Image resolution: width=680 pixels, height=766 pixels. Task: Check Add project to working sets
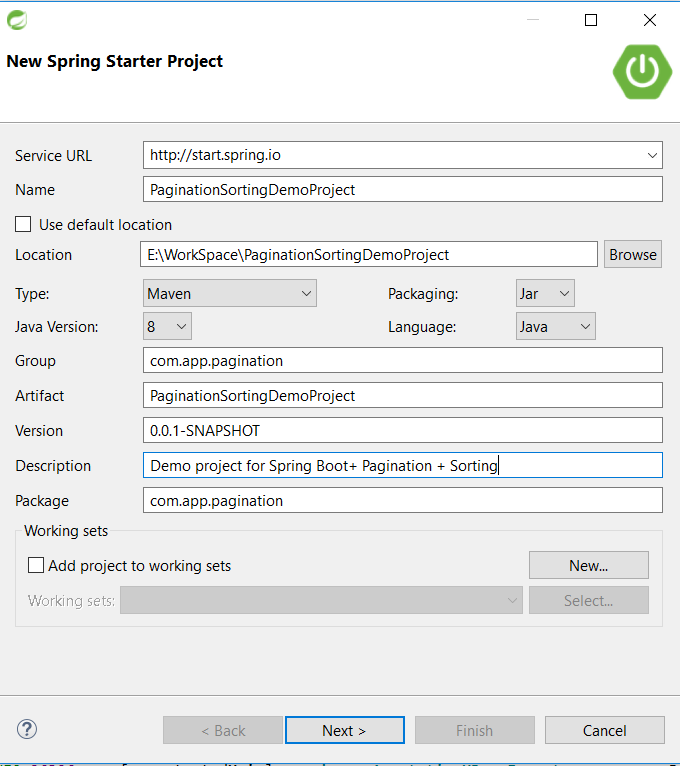tap(37, 565)
